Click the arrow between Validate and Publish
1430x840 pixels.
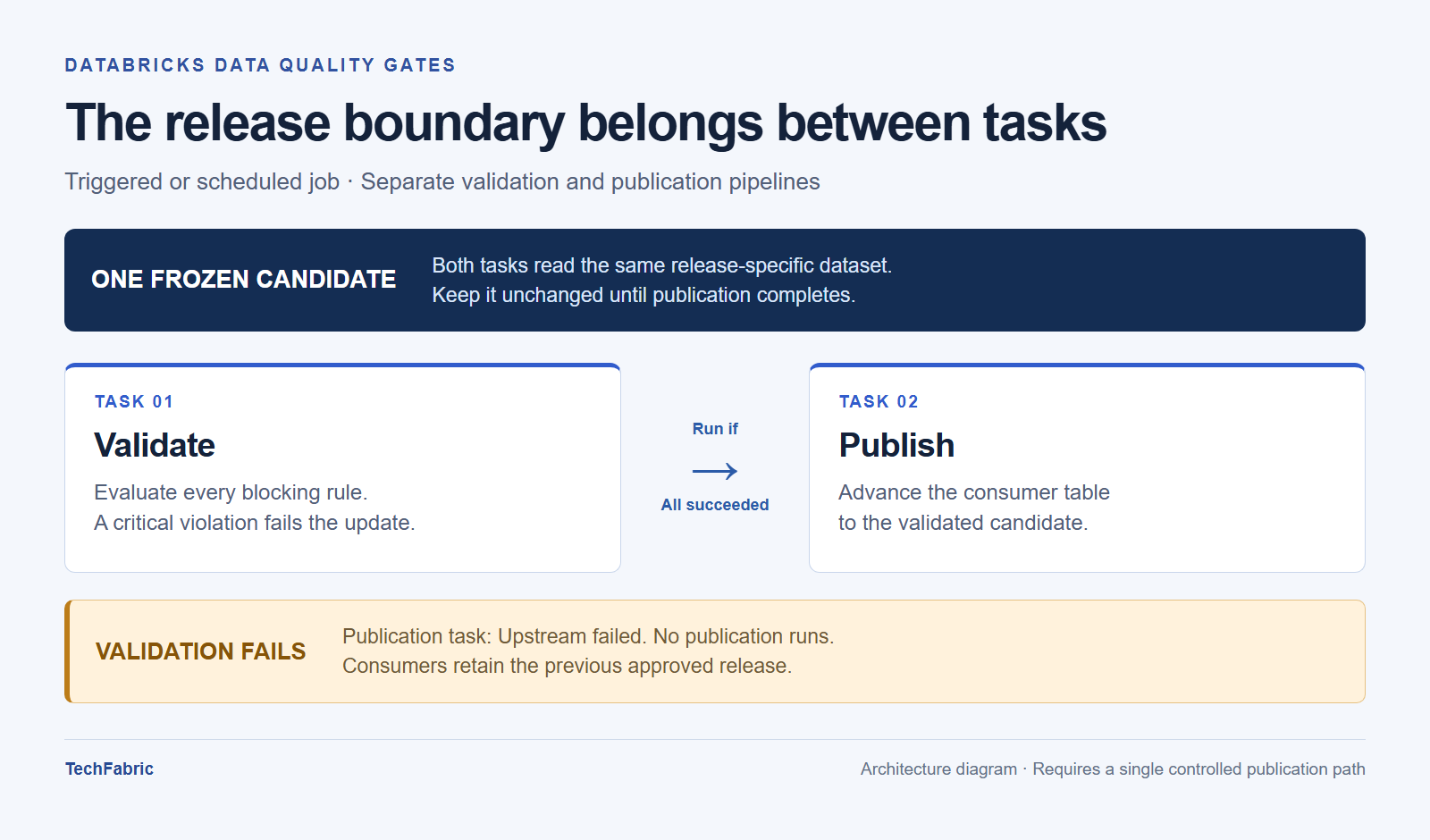click(x=715, y=471)
